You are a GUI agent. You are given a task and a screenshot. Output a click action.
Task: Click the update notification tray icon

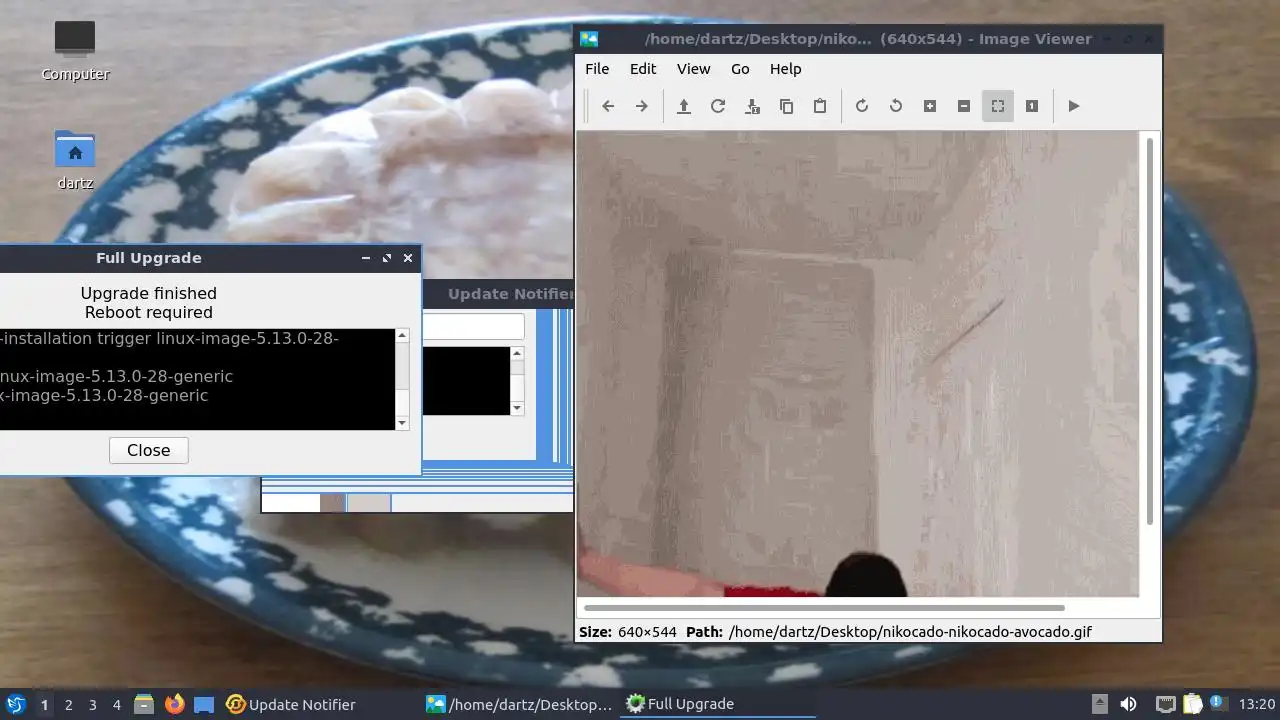(x=1218, y=703)
